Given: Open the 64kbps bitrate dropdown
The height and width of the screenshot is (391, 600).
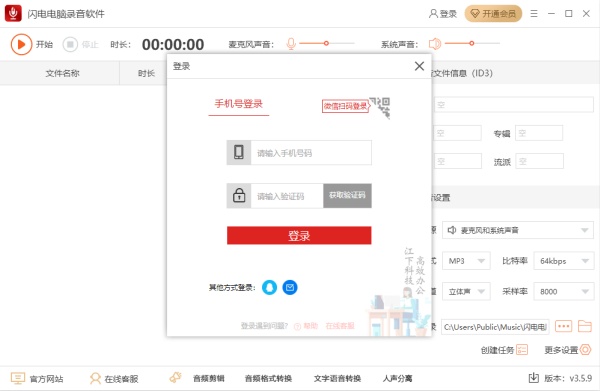Looking at the screenshot, I should click(564, 261).
